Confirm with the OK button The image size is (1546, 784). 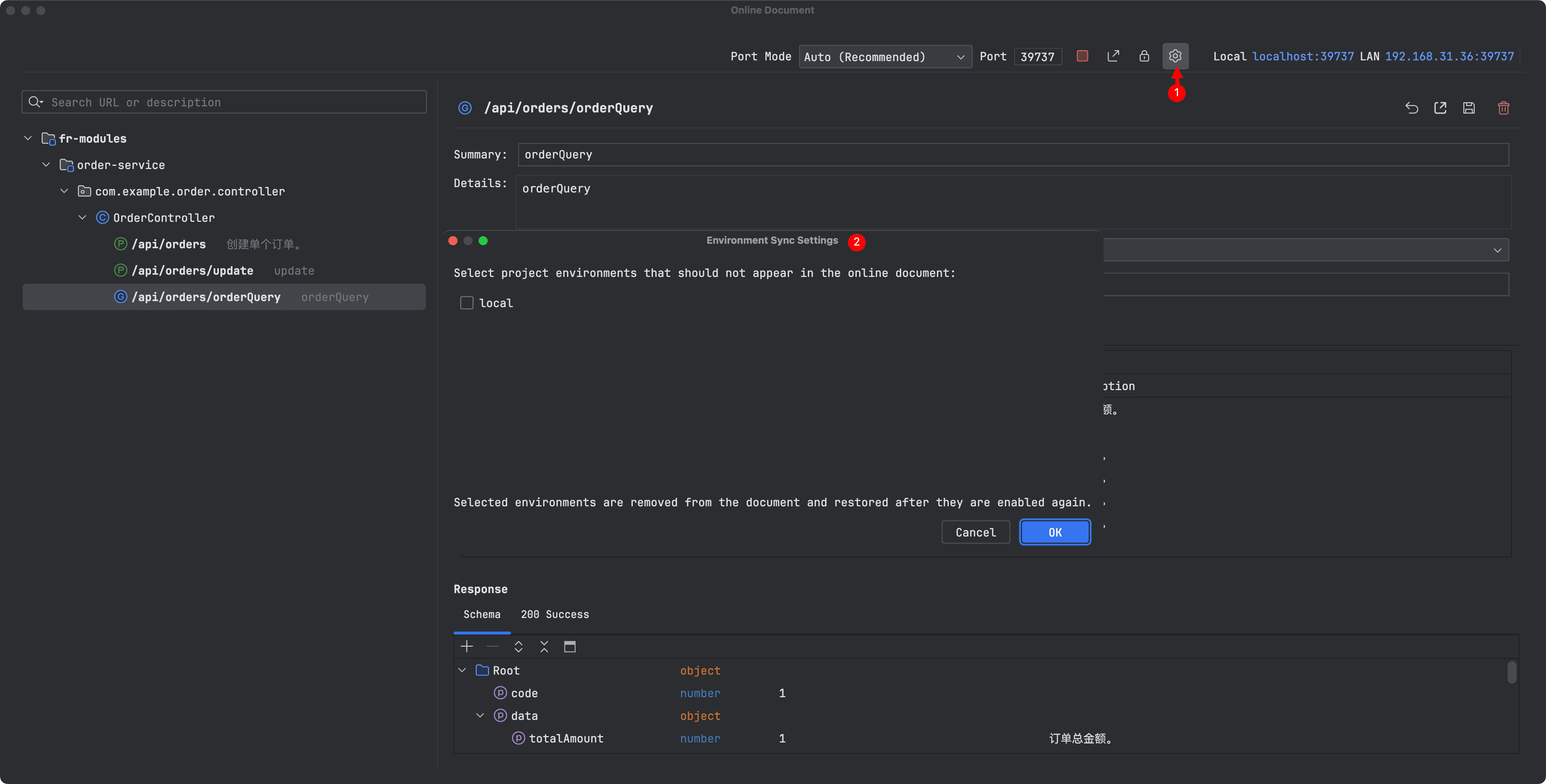tap(1055, 532)
